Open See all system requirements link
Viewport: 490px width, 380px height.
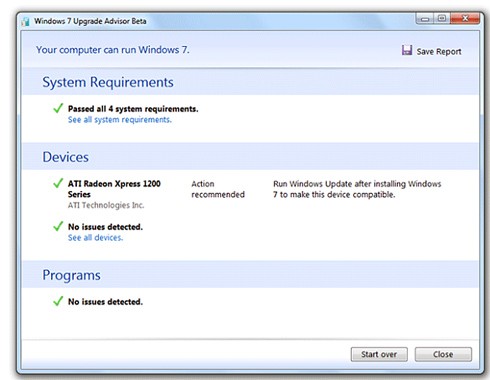pos(120,120)
